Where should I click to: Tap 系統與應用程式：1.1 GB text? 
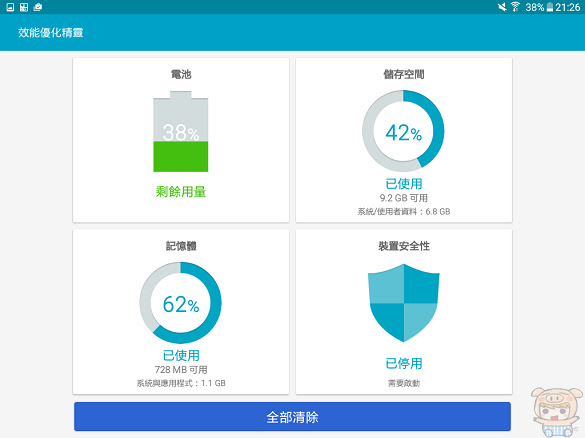181,383
